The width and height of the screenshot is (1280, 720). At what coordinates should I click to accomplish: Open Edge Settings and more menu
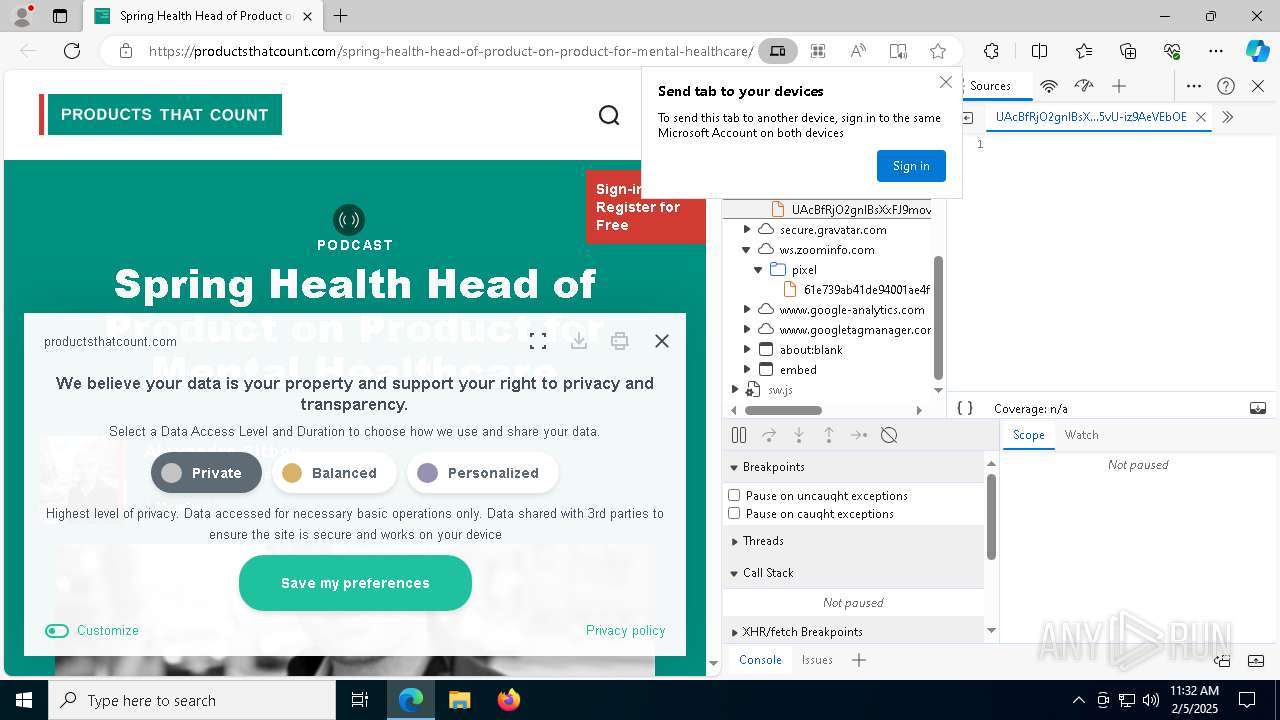pos(1216,51)
